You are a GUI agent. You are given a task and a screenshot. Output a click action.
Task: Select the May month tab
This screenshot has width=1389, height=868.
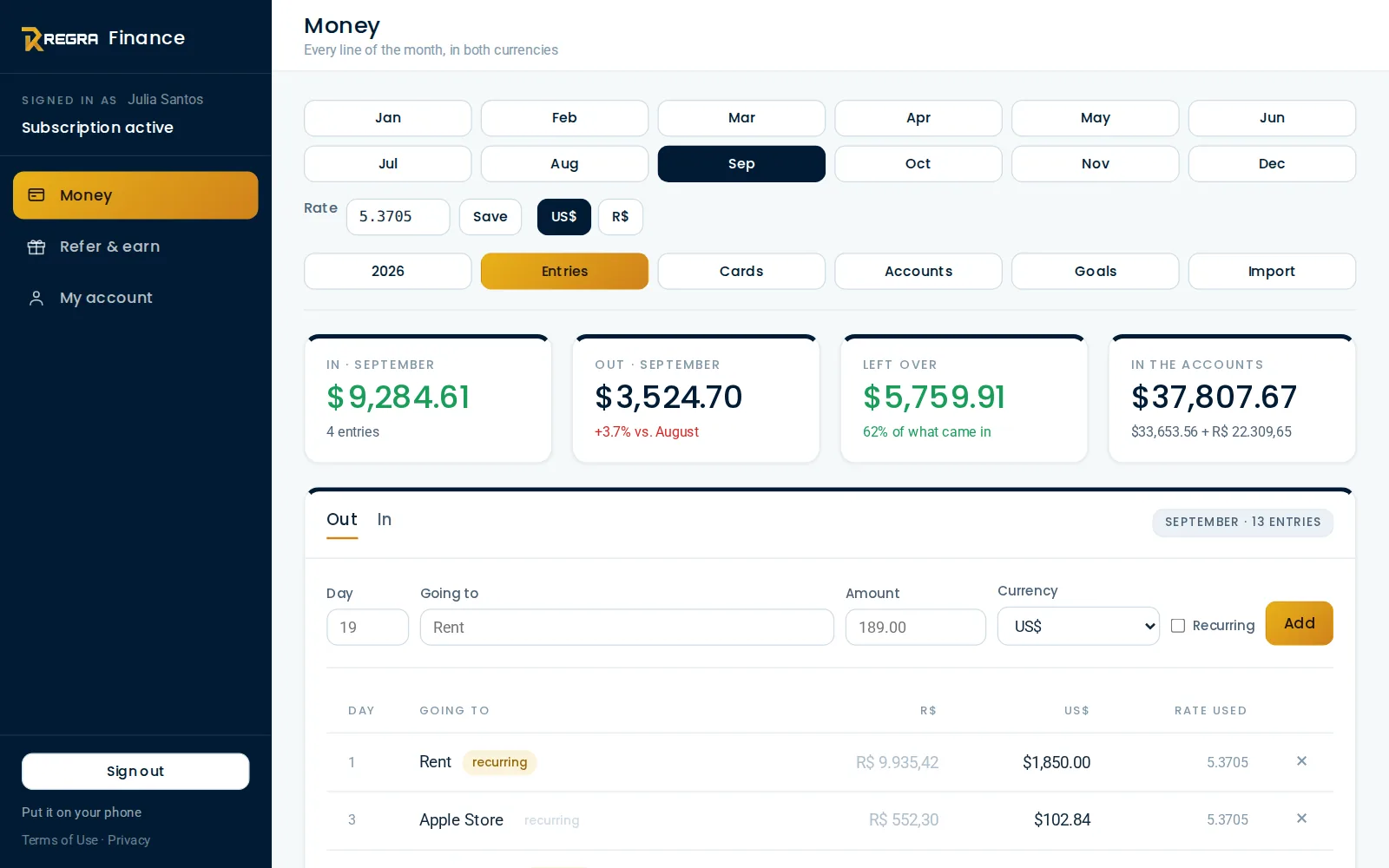click(1096, 118)
